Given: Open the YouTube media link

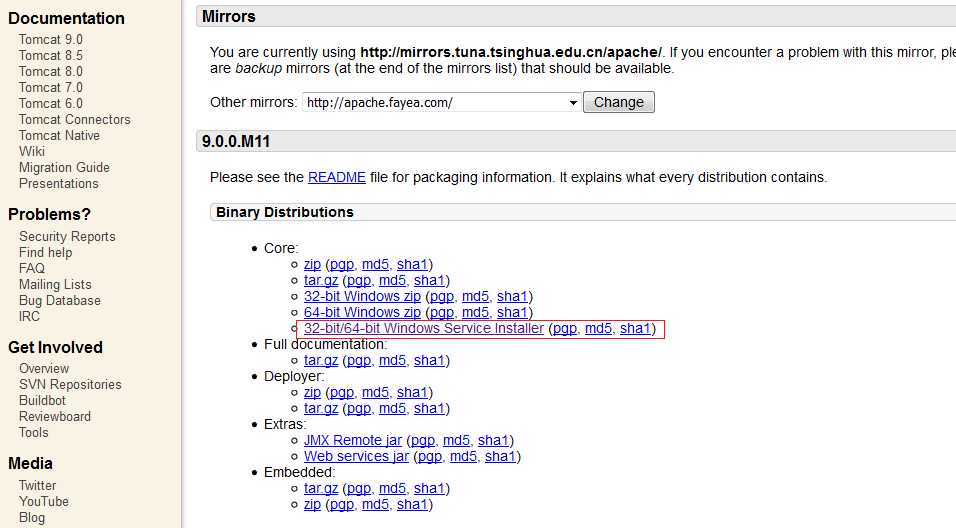Looking at the screenshot, I should tap(43, 501).
